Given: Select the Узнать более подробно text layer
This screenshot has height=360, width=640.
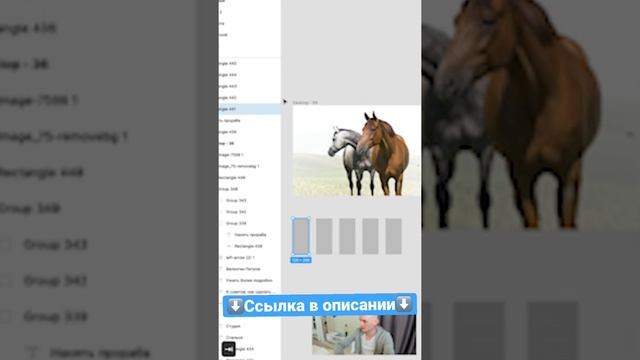Looking at the screenshot, I should [x=250, y=280].
